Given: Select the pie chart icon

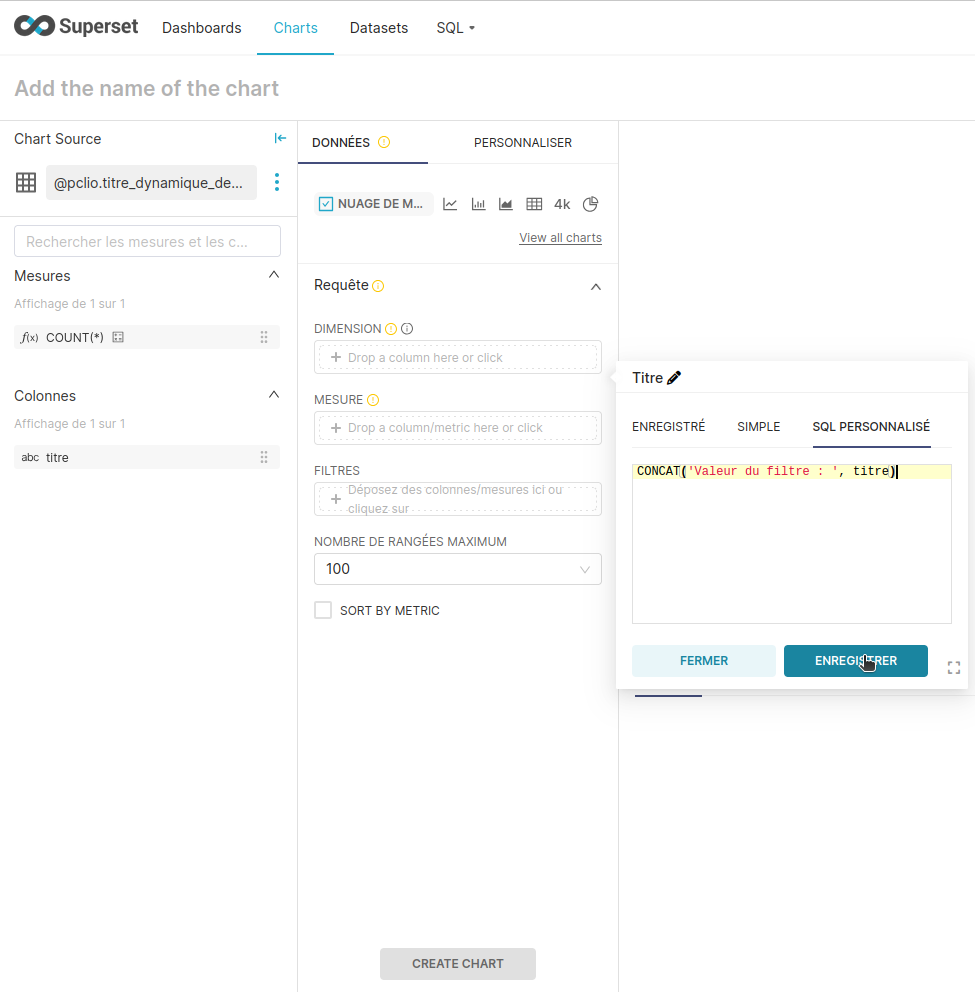Looking at the screenshot, I should click(x=590, y=204).
